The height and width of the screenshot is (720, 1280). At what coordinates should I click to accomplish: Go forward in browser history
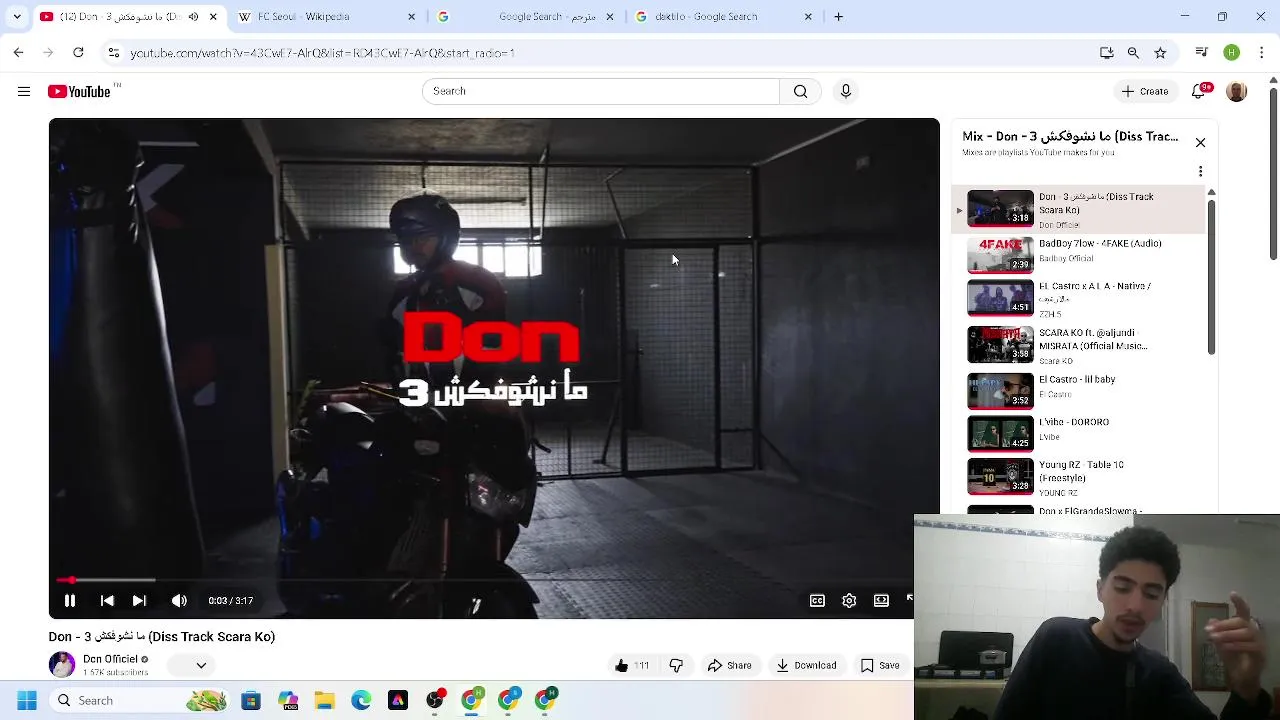point(48,52)
